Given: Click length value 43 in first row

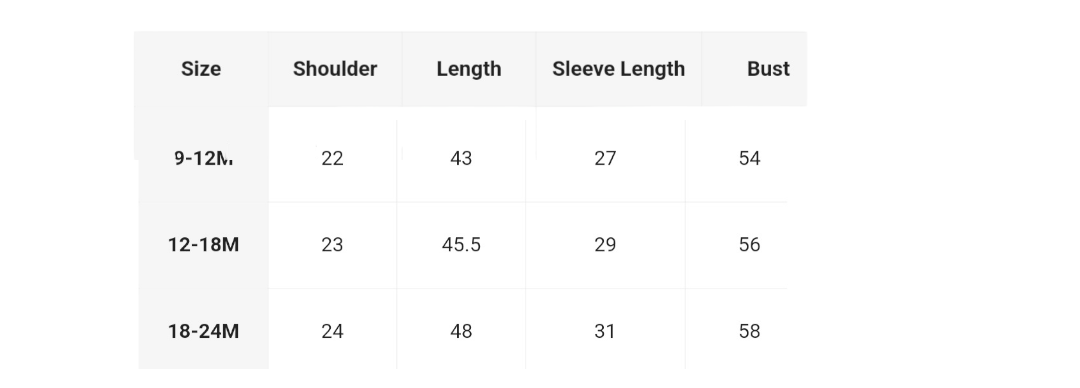Looking at the screenshot, I should pos(461,159).
